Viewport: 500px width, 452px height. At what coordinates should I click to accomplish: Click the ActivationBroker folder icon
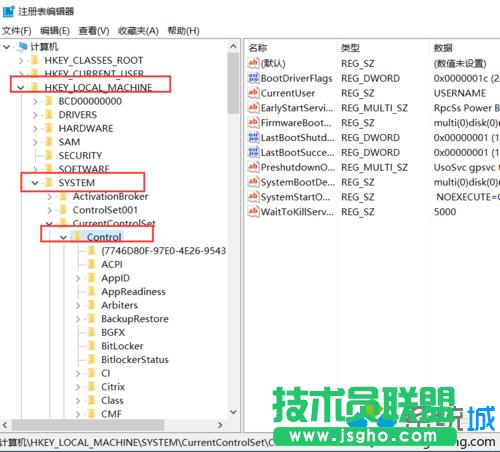pos(63,196)
